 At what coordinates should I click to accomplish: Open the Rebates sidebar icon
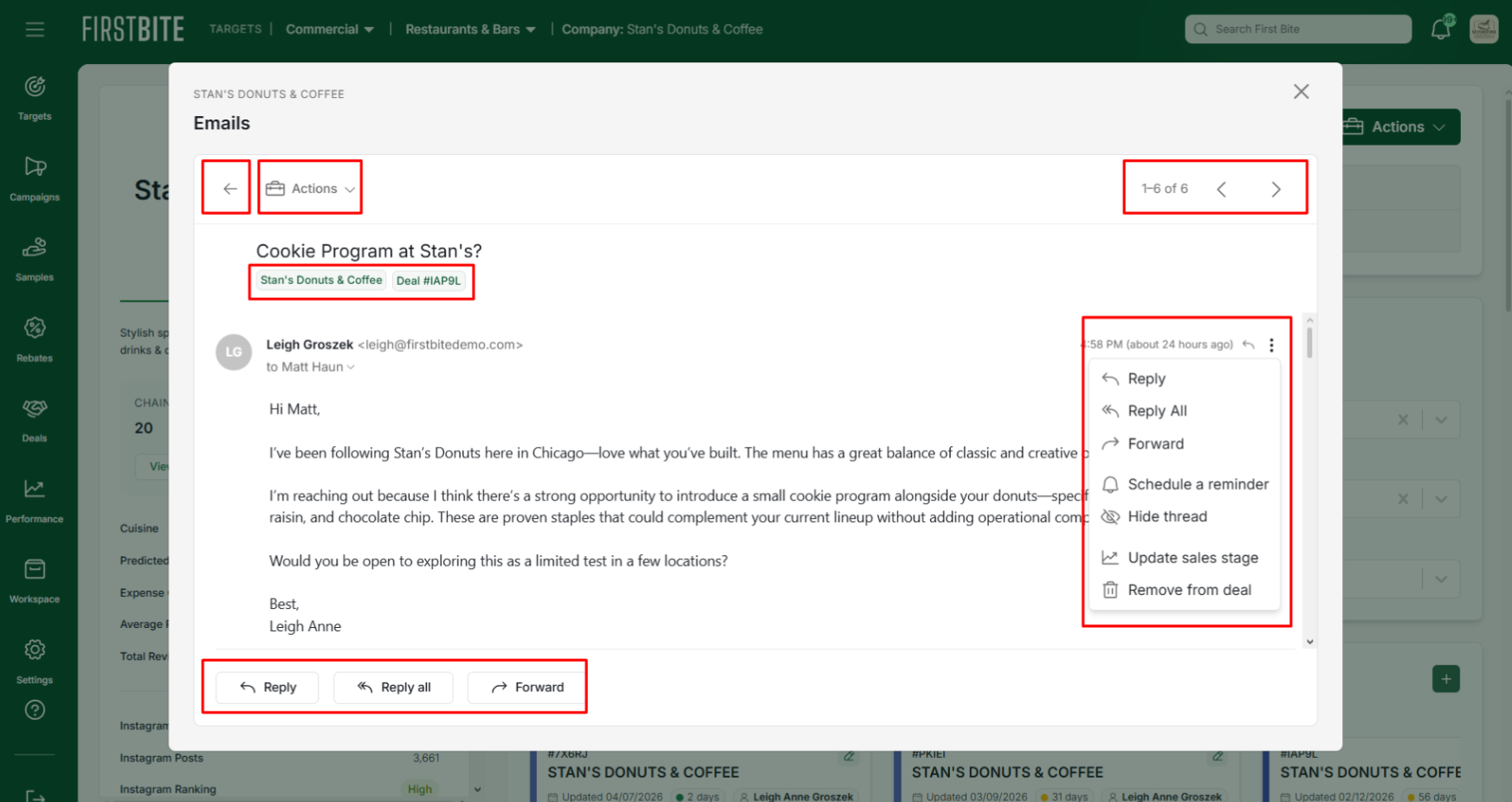point(35,329)
